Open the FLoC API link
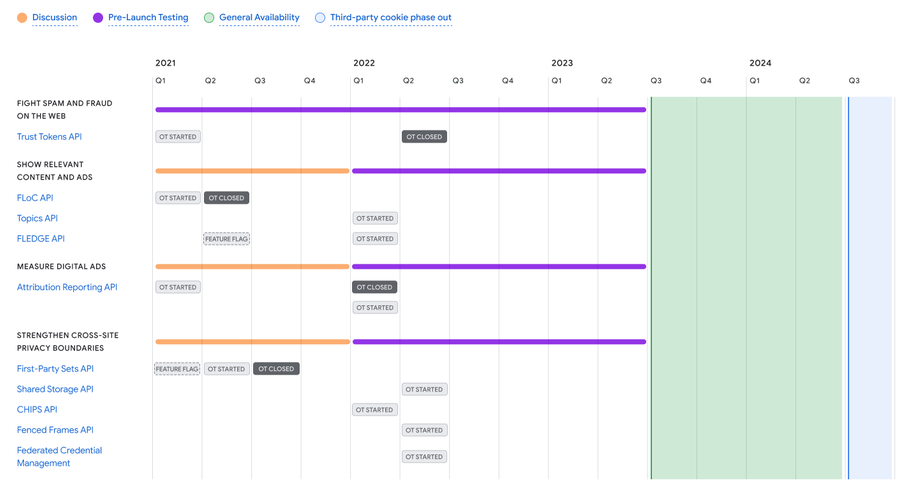Screen dimensions: 907x485 click(x=35, y=198)
